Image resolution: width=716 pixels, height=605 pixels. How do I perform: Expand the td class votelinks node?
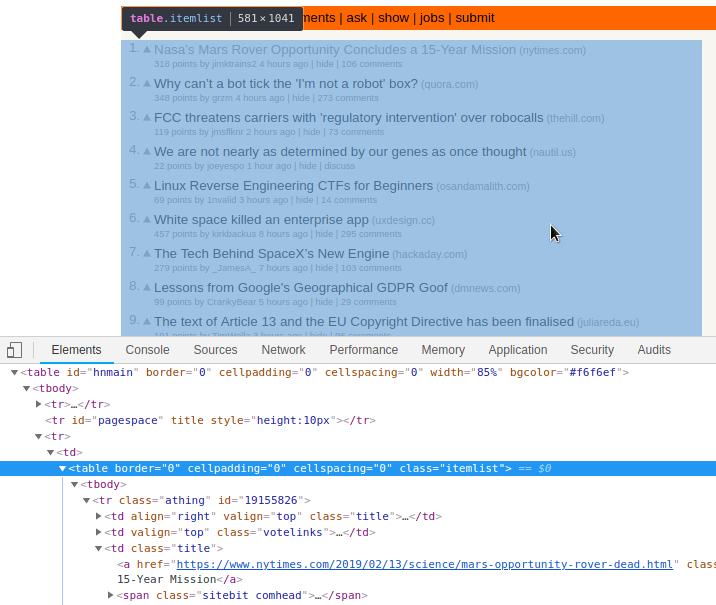click(98, 532)
